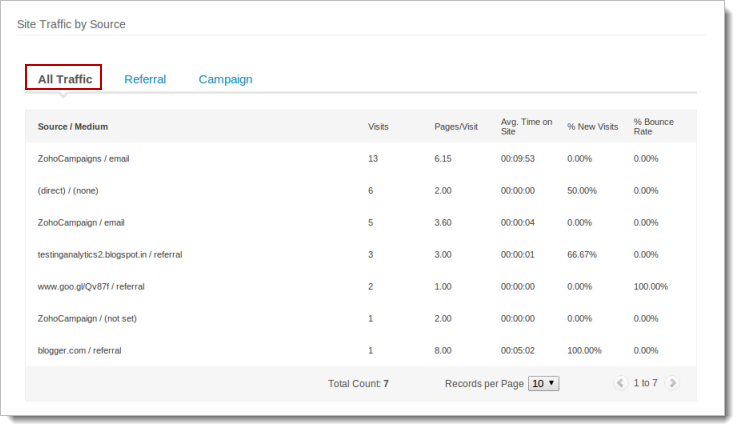The width and height of the screenshot is (740, 431).
Task: Sort by % New Visits column
Action: coord(592,127)
